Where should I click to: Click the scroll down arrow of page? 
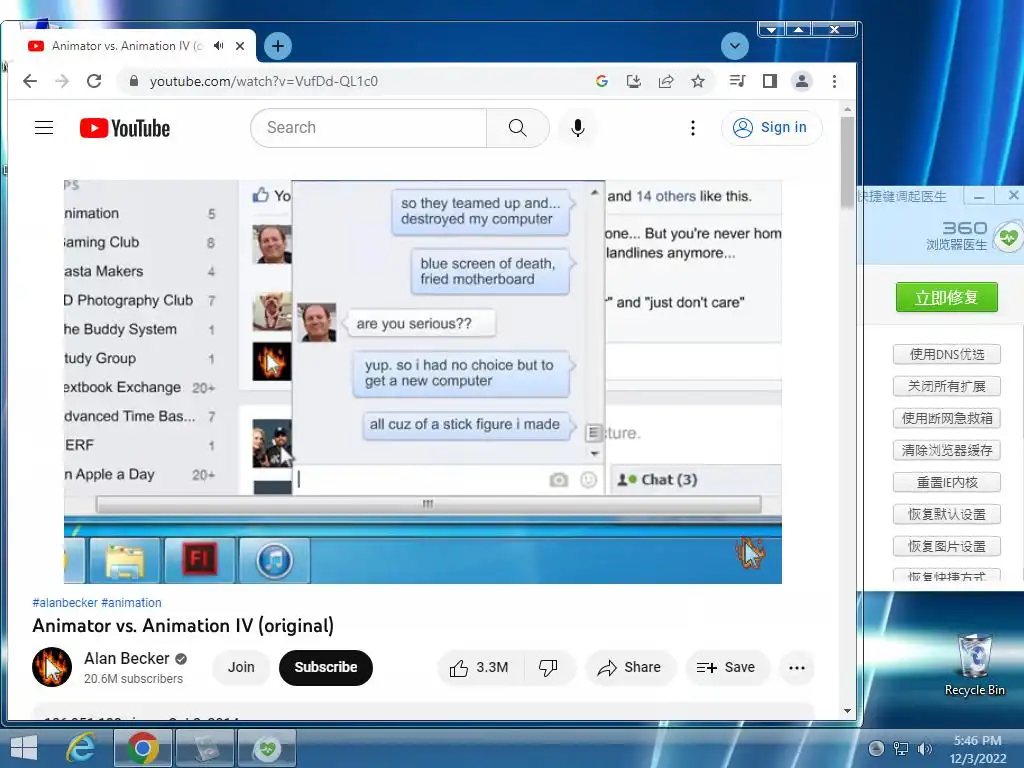click(x=847, y=711)
